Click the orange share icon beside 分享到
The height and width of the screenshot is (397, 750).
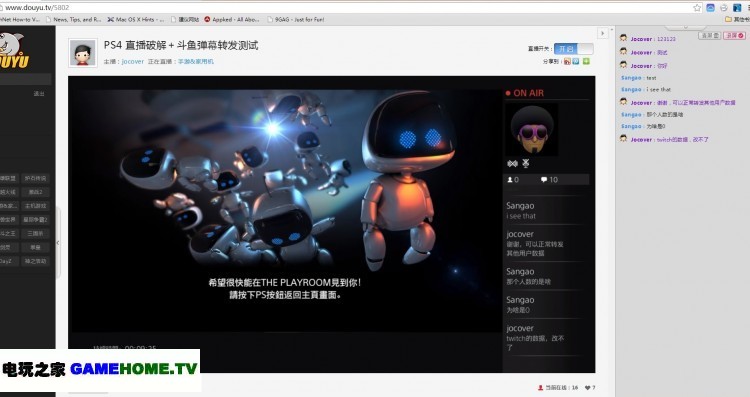click(x=567, y=61)
